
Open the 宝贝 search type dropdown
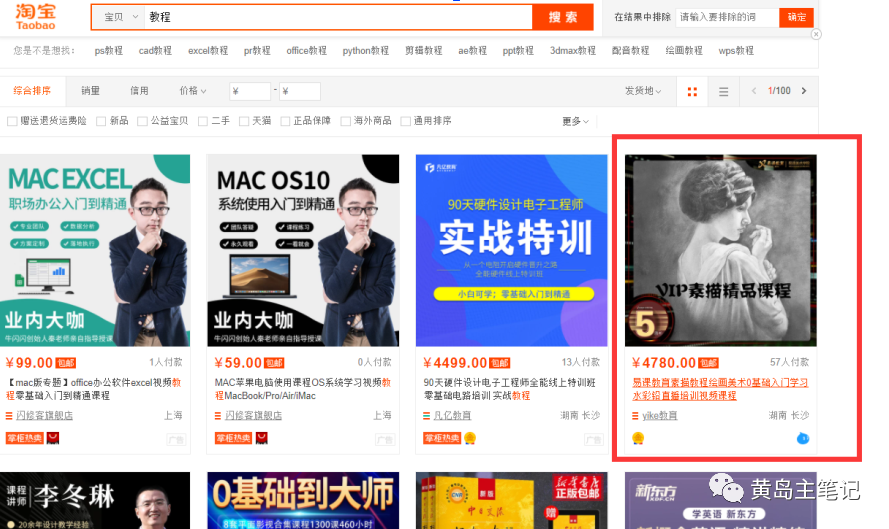point(118,17)
